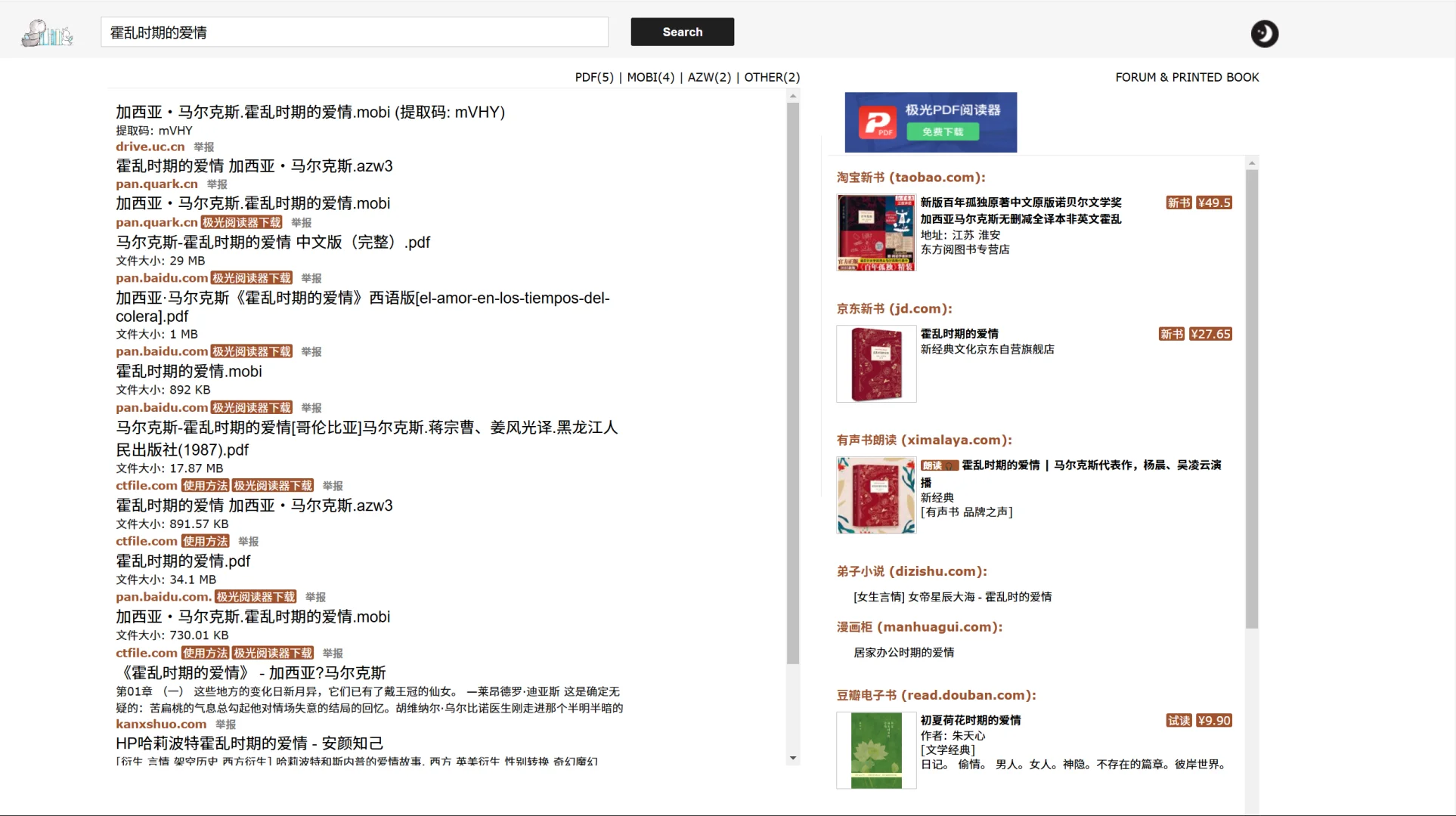Click the green lotus book cover thumbnail
Screen dimensions: 1456x816
876,751
